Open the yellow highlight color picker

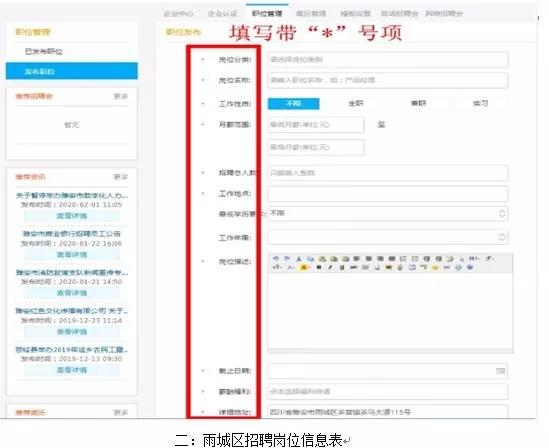click(x=304, y=267)
